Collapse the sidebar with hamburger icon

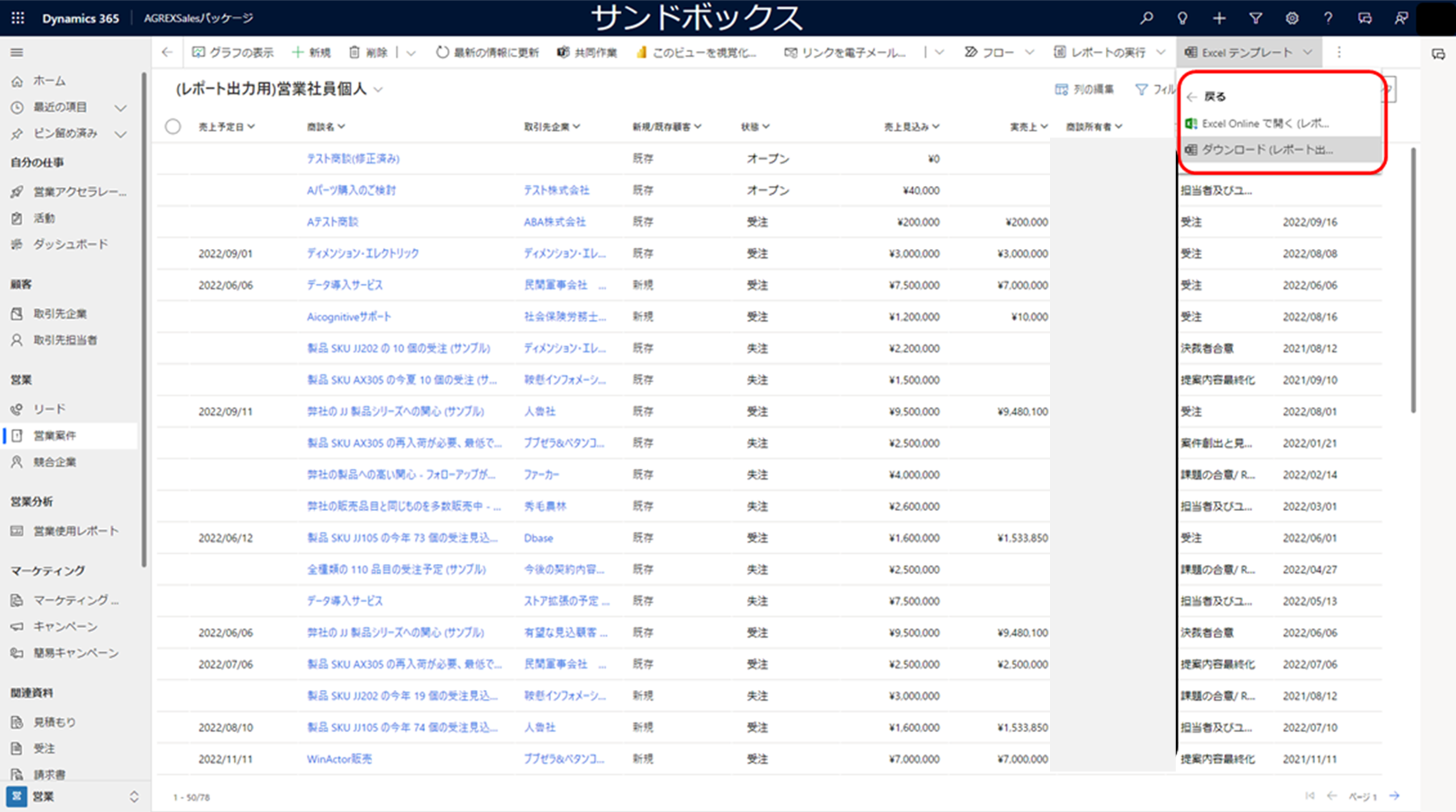(x=17, y=53)
